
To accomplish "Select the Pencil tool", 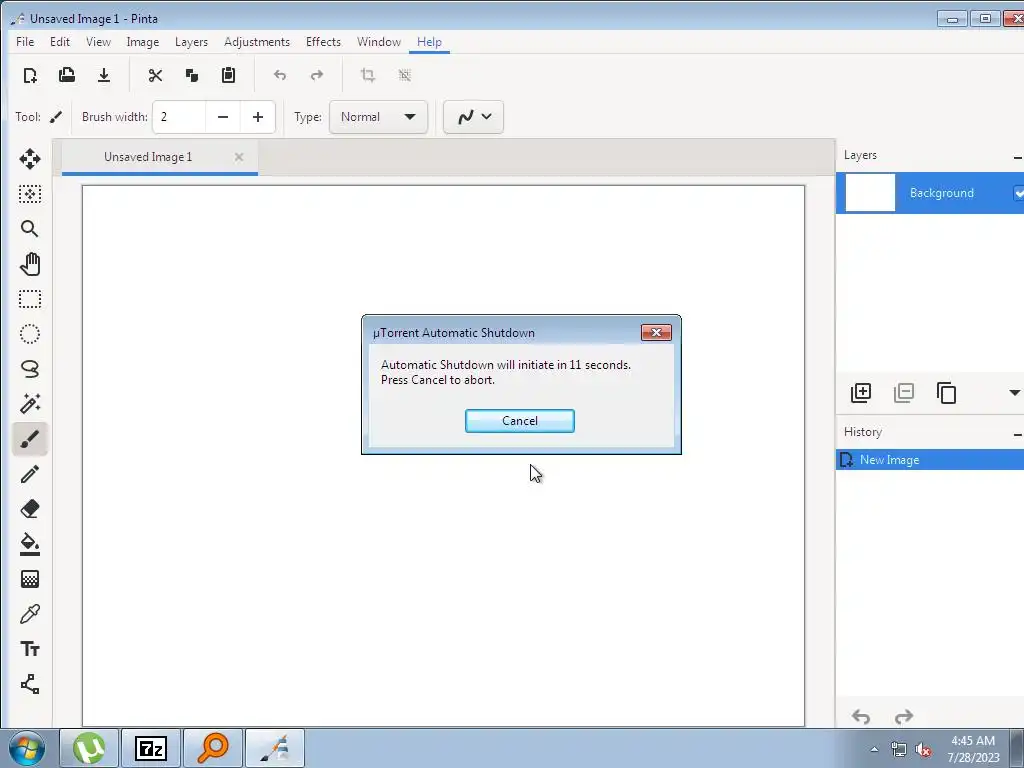I will [30, 474].
